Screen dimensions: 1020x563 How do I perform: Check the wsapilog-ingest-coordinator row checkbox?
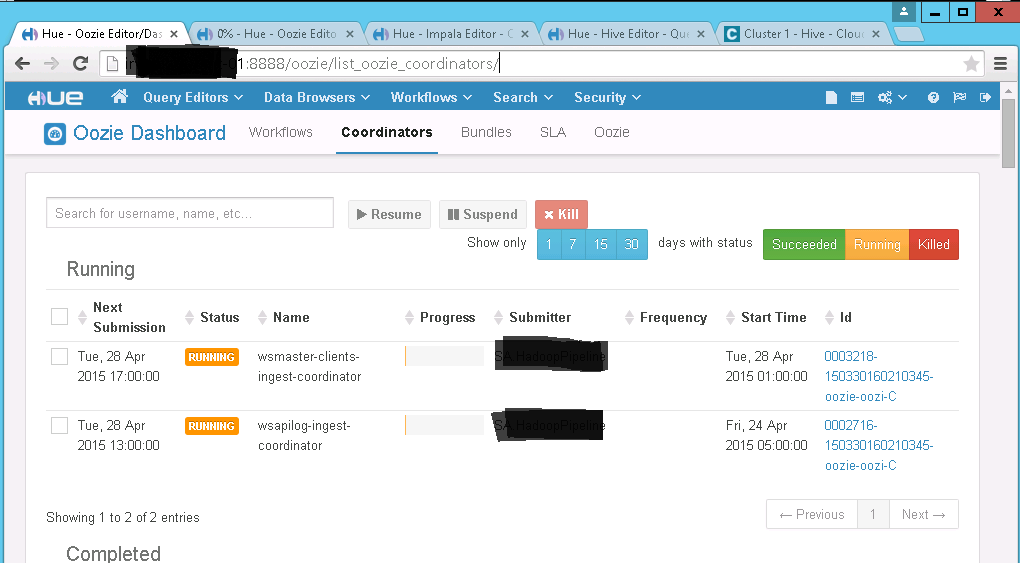click(60, 426)
